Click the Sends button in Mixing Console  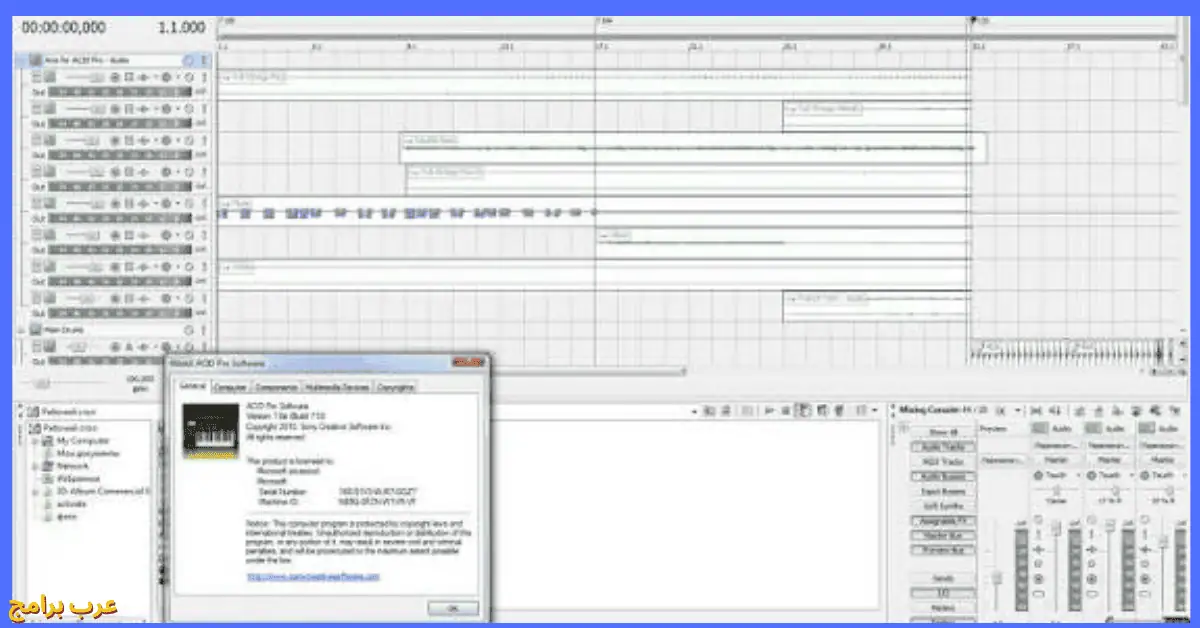(x=942, y=578)
